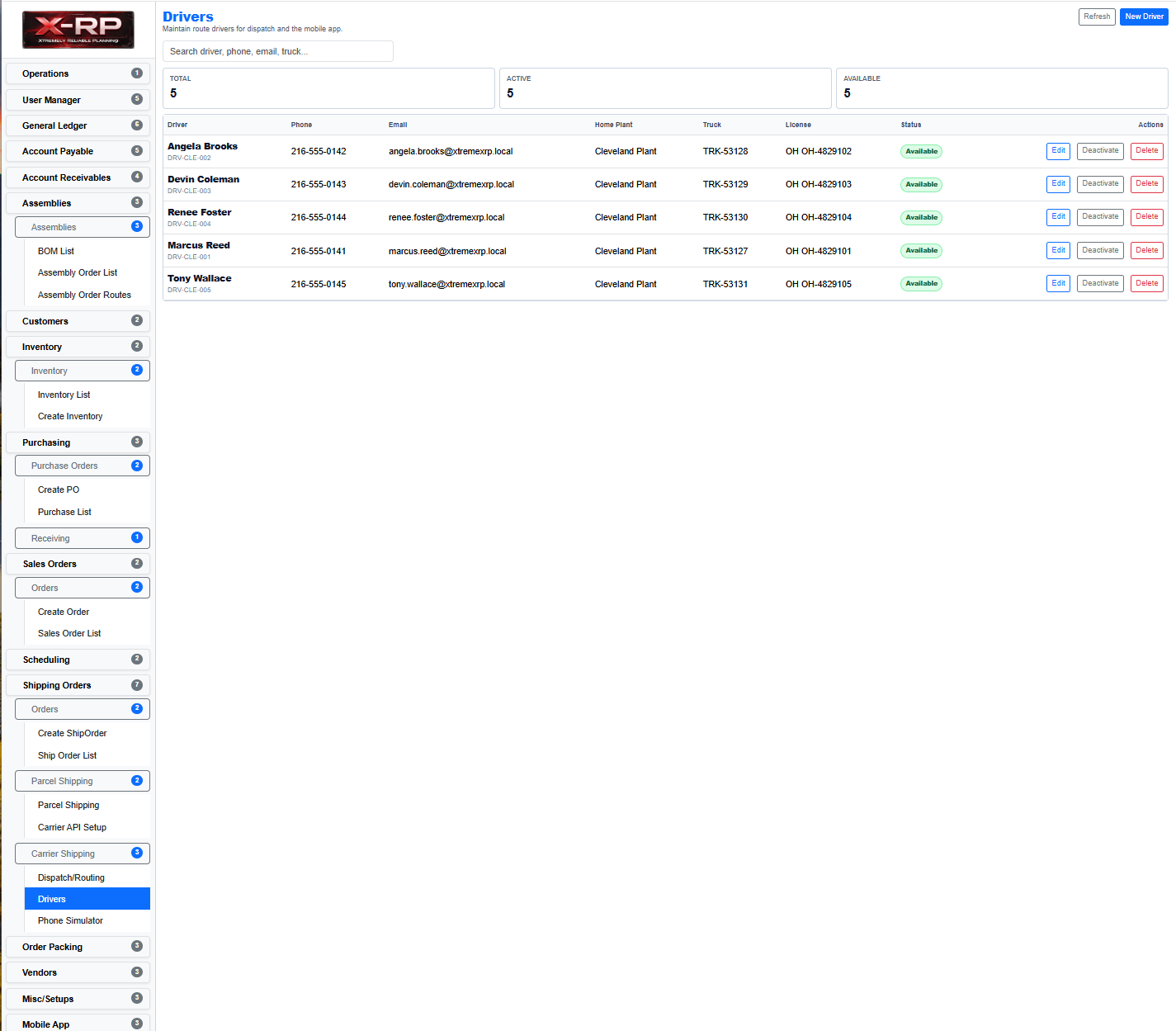Edit Devin Coleman driver record
This screenshot has height=1031, width=1176.
click(1058, 184)
